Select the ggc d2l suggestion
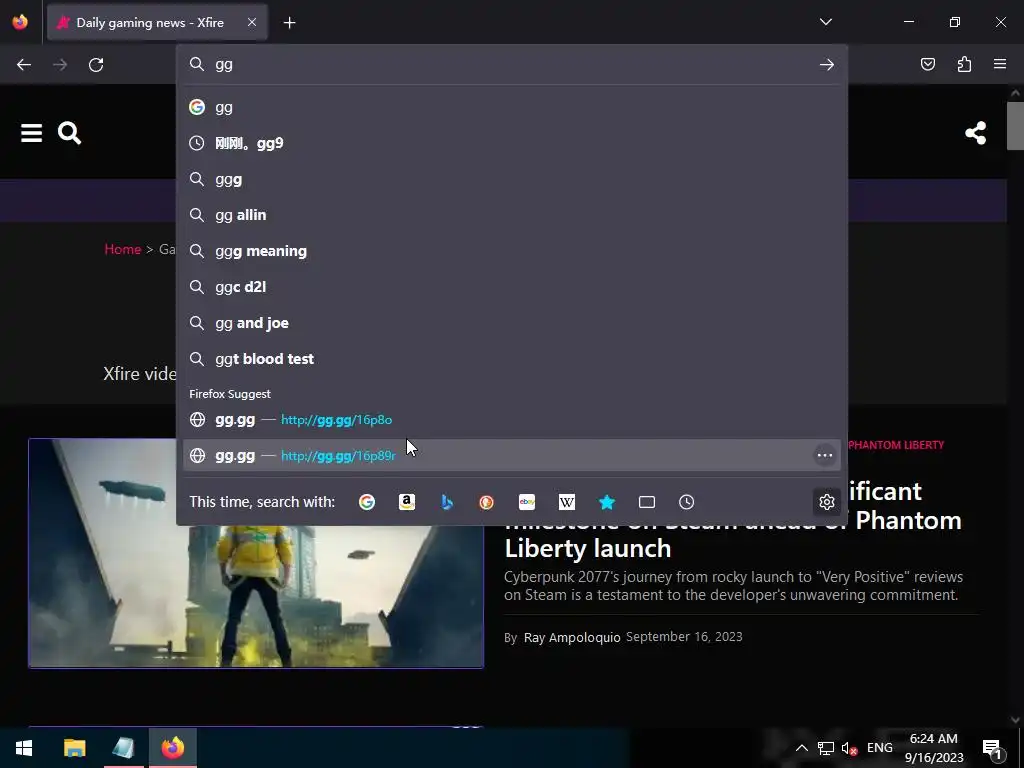 pyautogui.click(x=512, y=287)
